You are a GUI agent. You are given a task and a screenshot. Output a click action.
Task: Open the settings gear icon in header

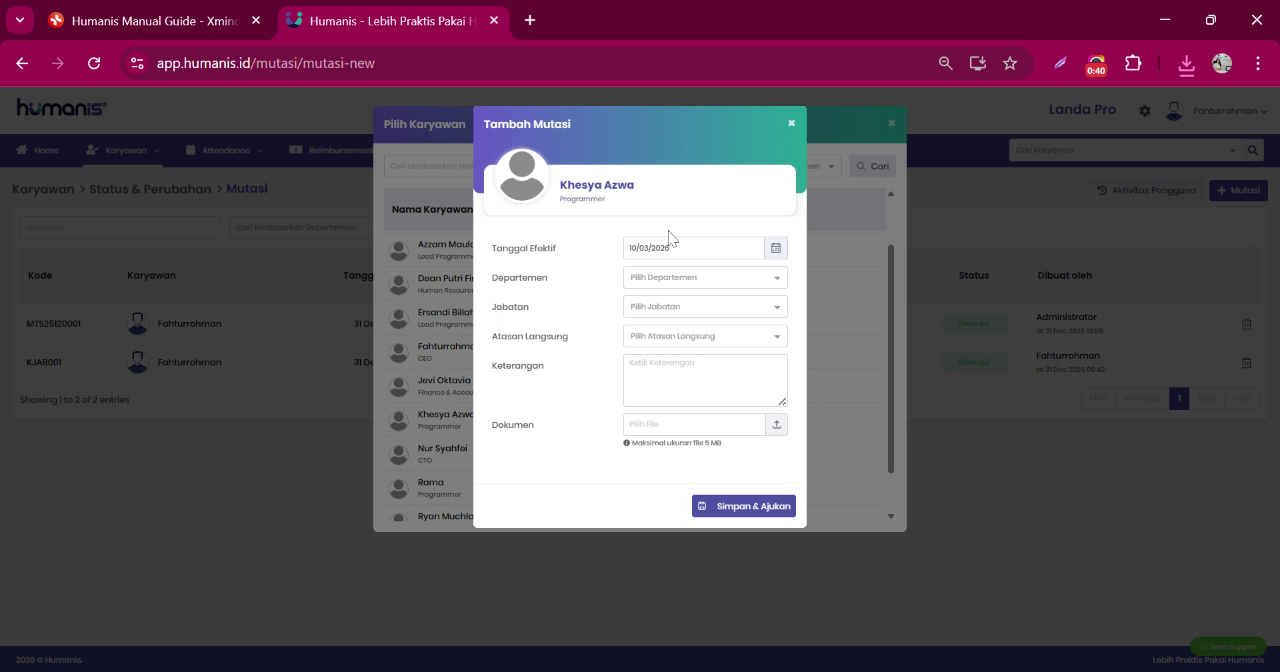(1145, 111)
